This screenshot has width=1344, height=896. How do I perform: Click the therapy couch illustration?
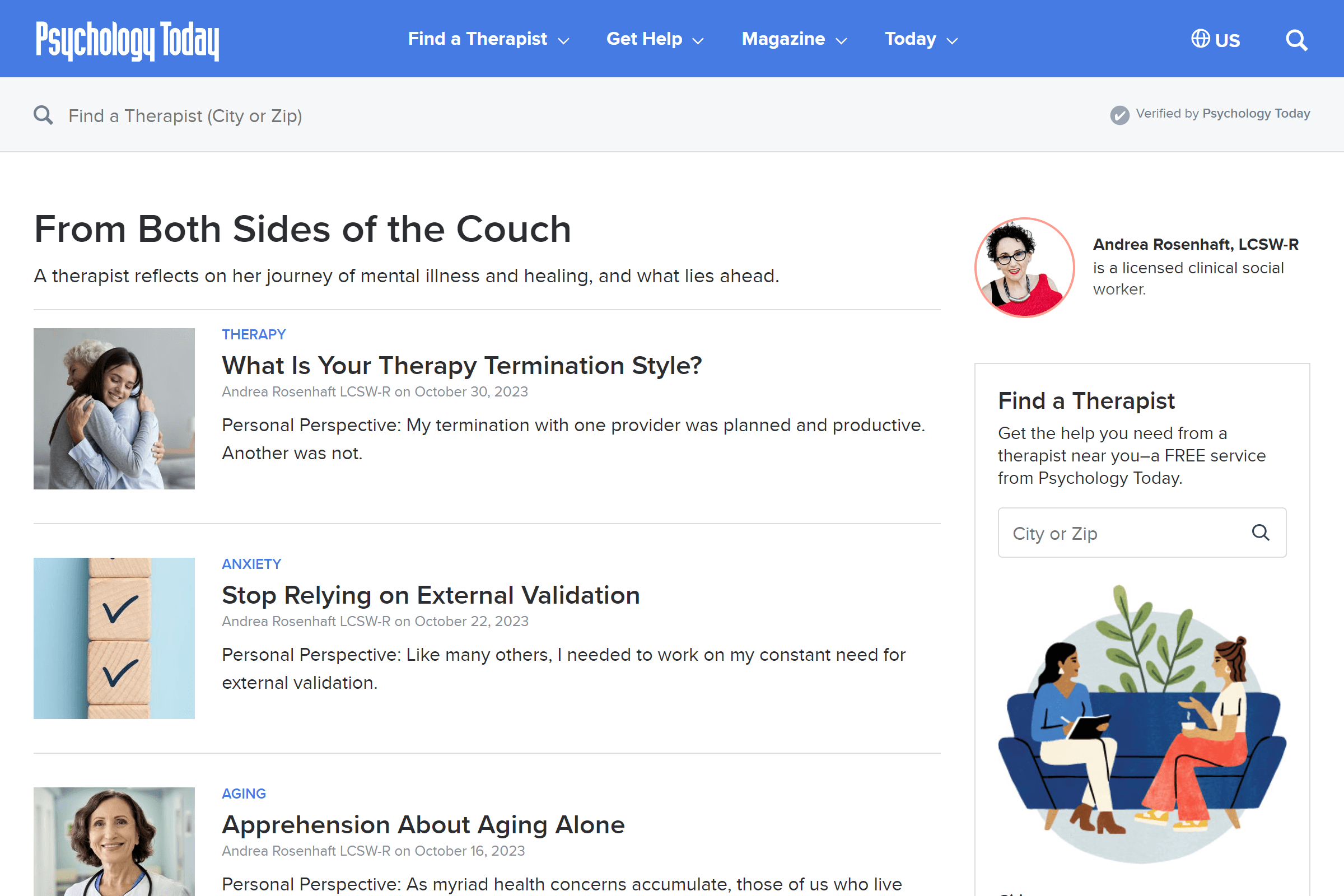(x=1142, y=723)
